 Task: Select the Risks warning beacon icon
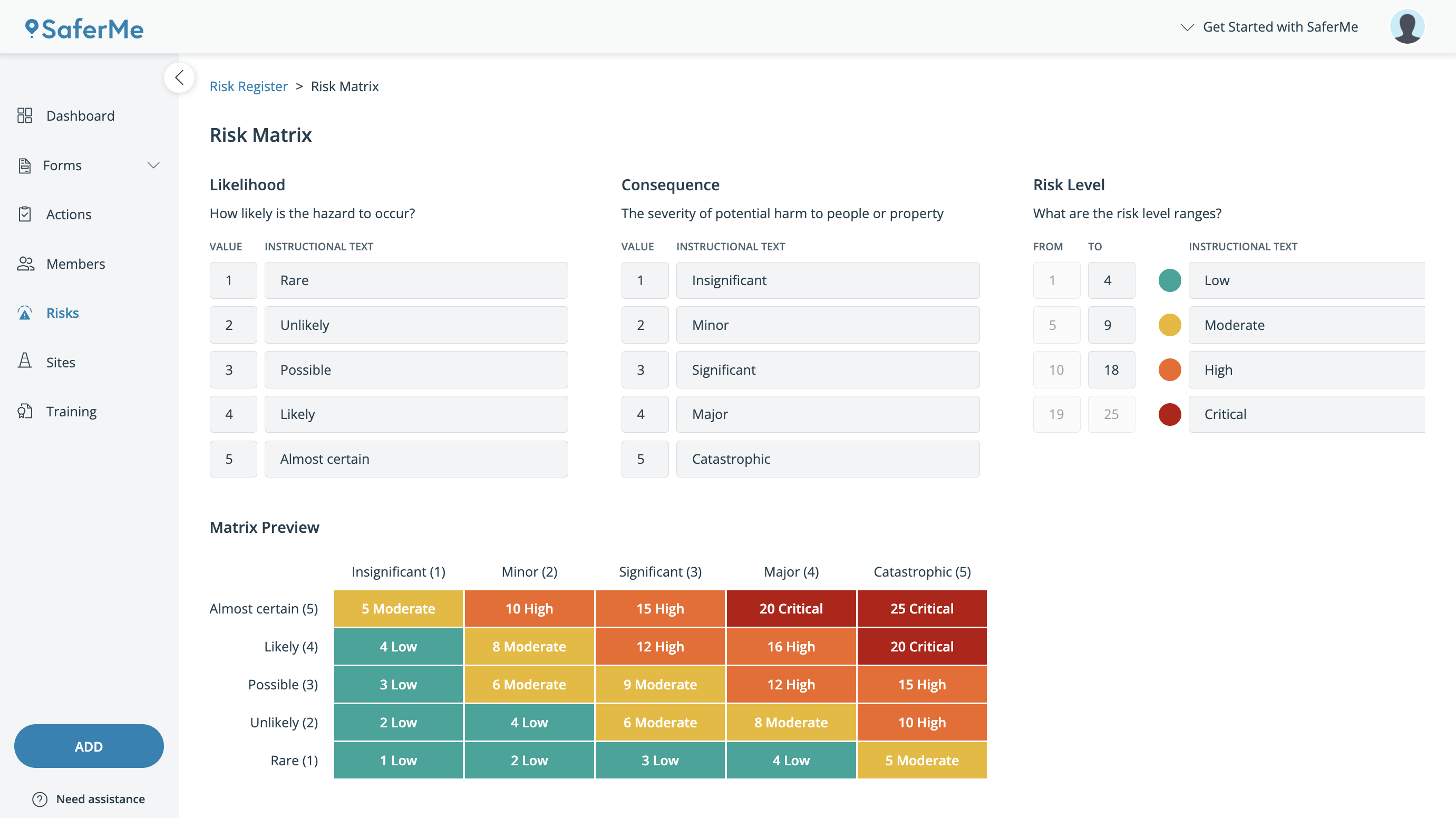point(25,313)
